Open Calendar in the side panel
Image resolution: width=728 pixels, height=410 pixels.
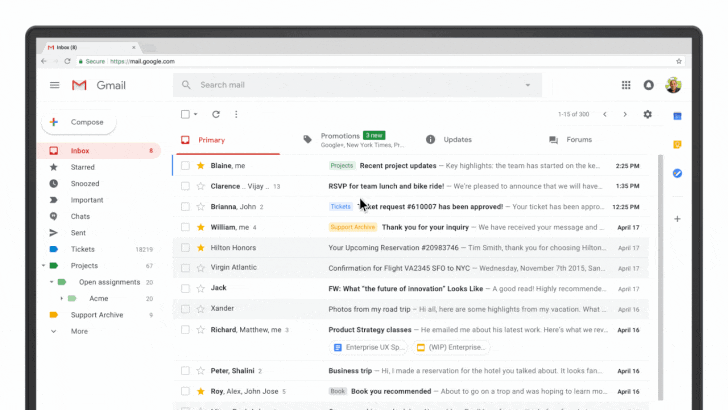[677, 116]
